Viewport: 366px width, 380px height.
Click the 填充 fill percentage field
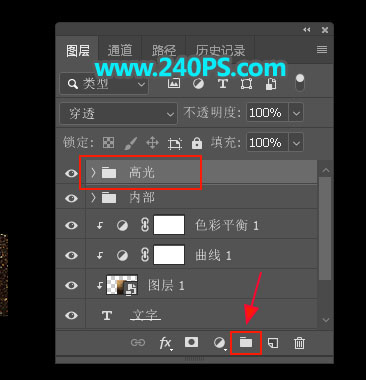click(267, 143)
